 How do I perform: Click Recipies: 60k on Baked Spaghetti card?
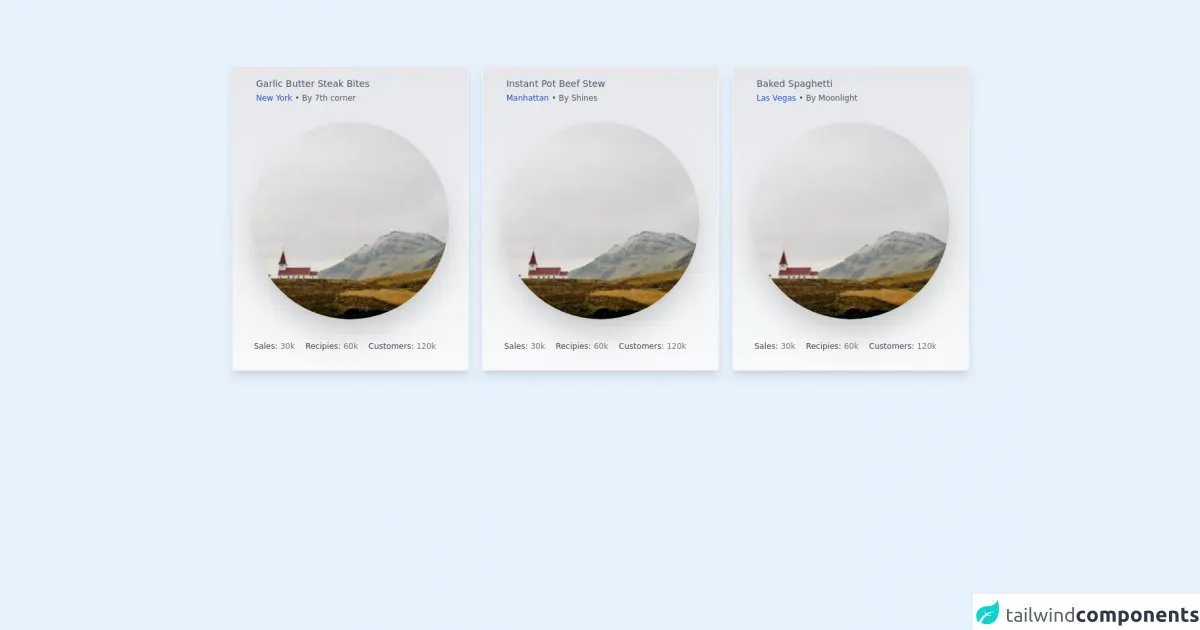point(832,346)
